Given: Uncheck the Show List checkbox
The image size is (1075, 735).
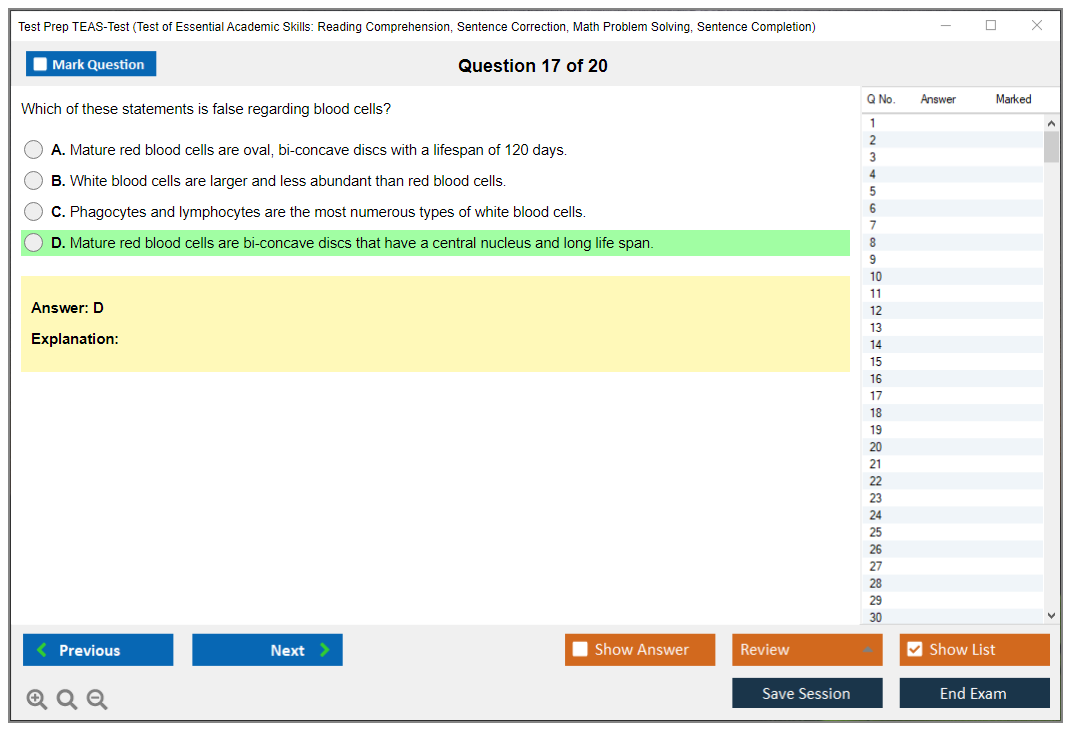Looking at the screenshot, I should tap(914, 650).
